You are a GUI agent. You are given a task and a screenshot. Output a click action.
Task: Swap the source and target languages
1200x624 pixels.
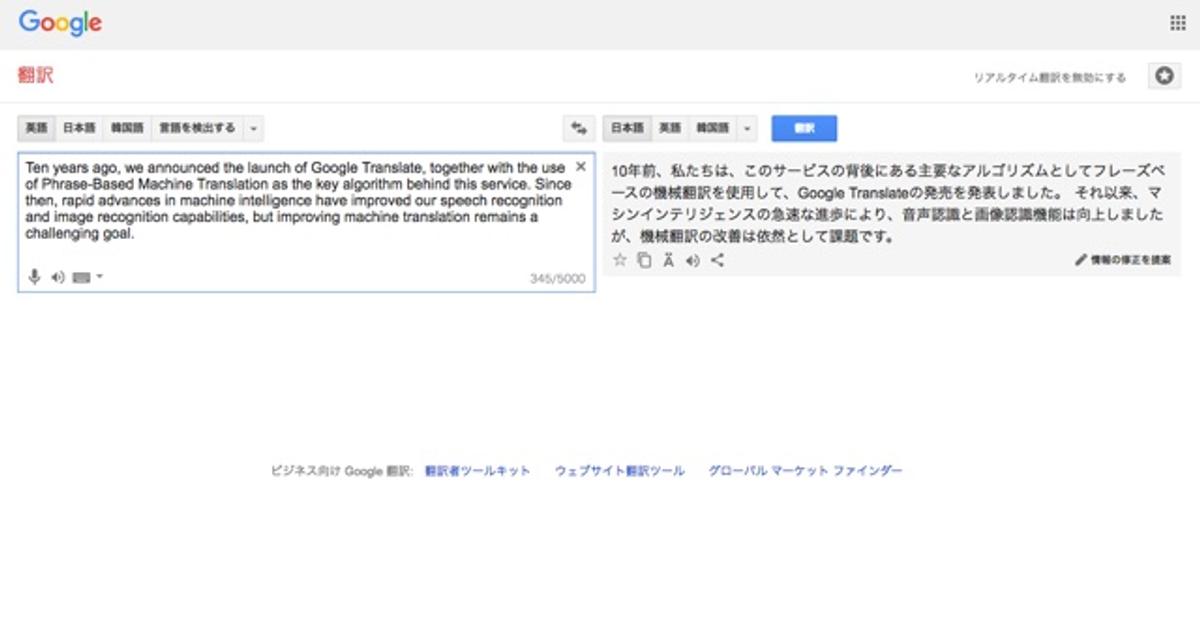click(x=578, y=128)
